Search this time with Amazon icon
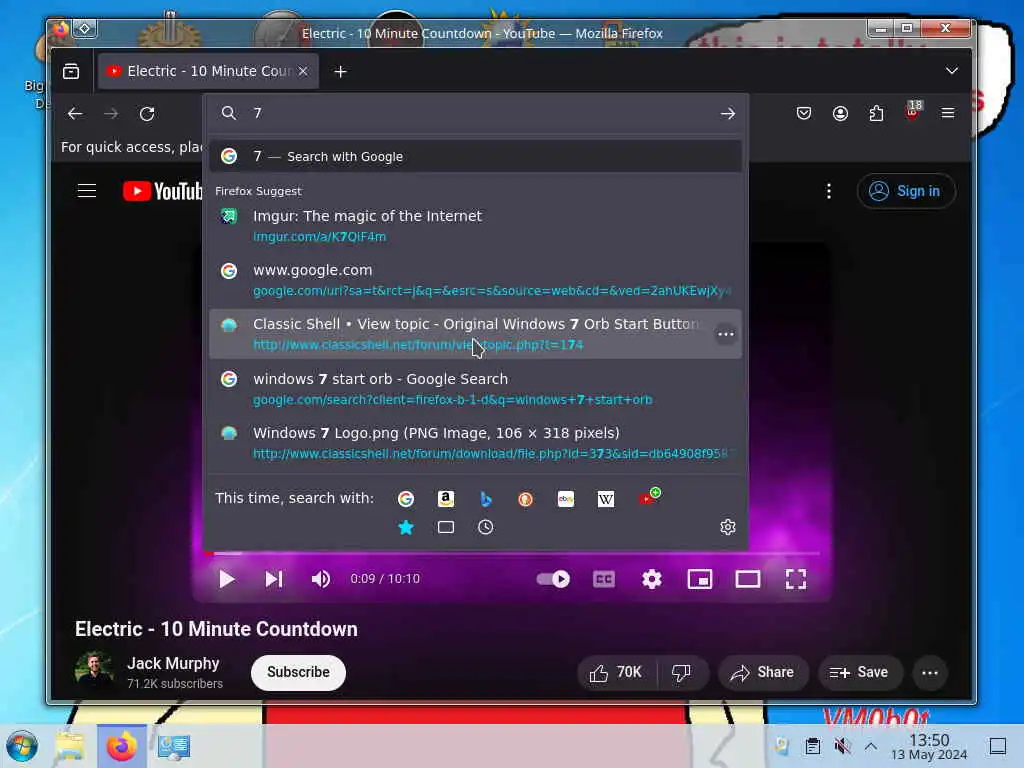 click(445, 499)
